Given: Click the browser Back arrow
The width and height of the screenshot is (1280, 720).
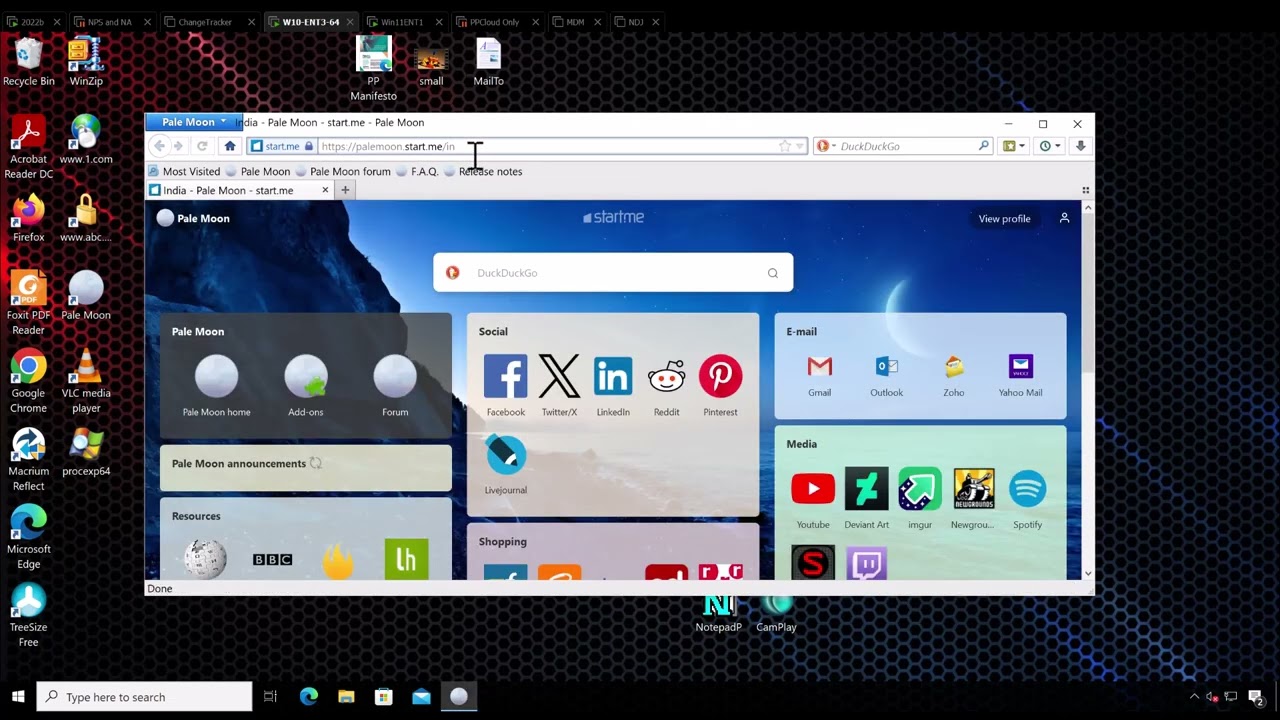Looking at the screenshot, I should tap(159, 146).
